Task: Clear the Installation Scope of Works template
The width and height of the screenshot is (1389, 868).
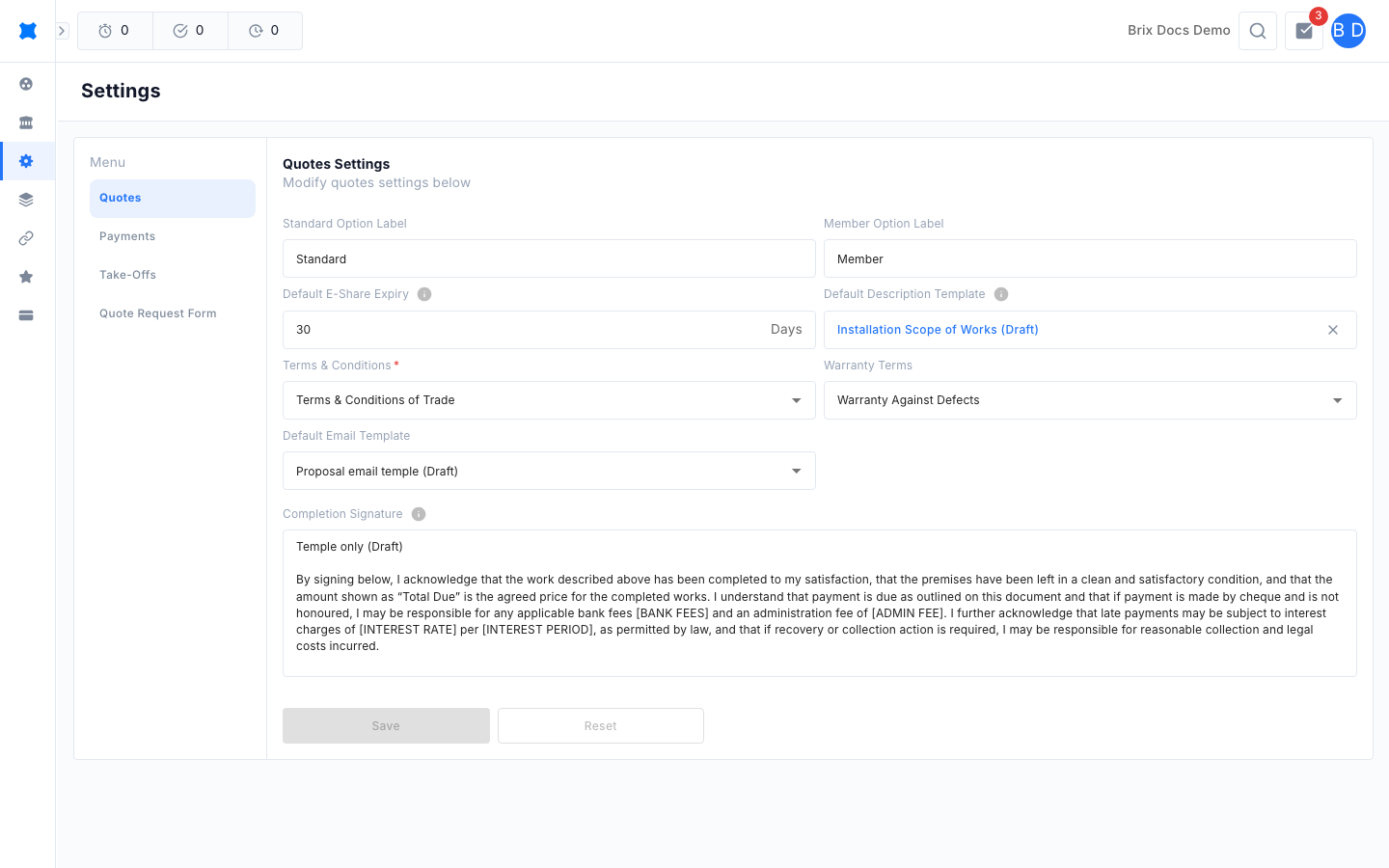Action: 1333,330
